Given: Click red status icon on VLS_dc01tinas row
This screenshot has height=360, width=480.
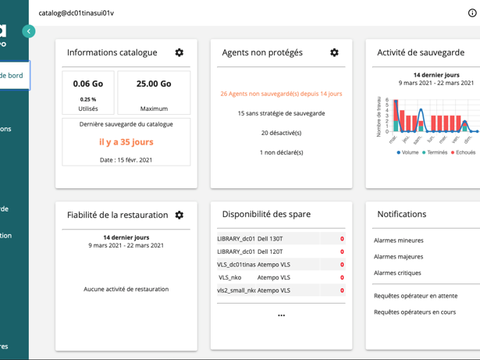Looking at the screenshot, I should (x=342, y=265).
